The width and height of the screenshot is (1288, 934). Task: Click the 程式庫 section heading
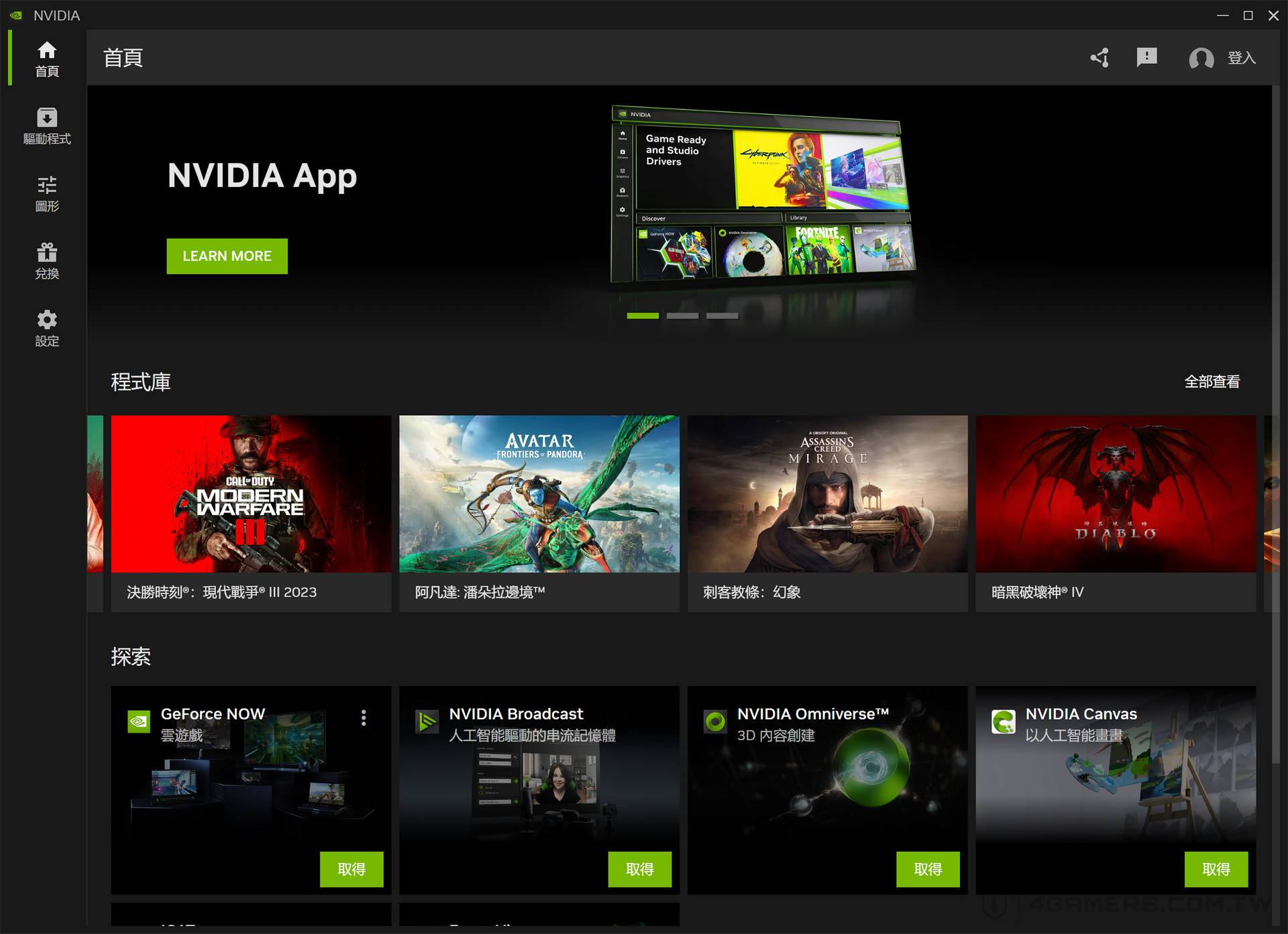(141, 382)
